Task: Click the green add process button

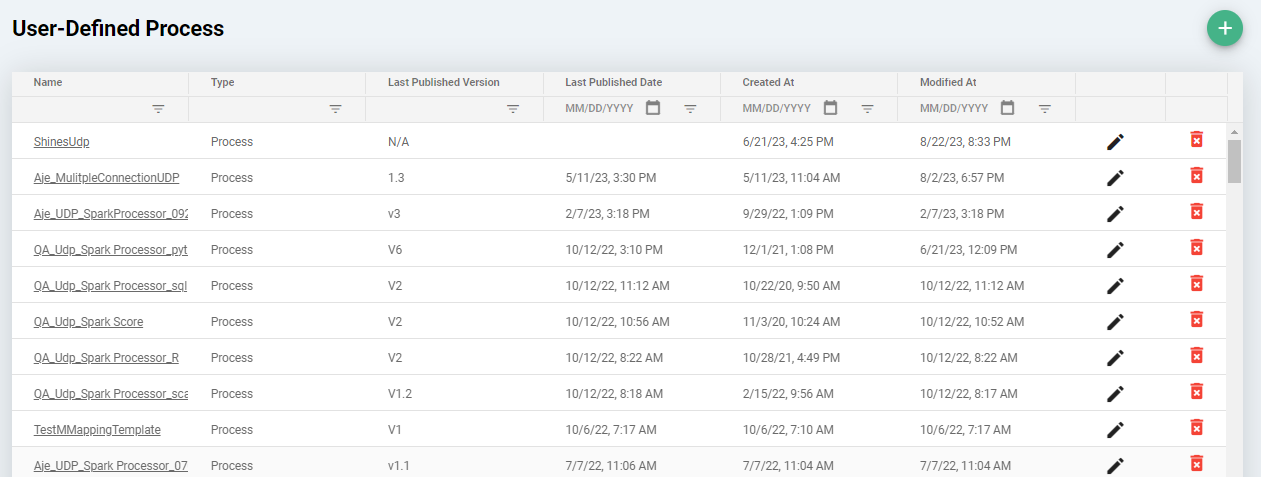Action: 1224,28
